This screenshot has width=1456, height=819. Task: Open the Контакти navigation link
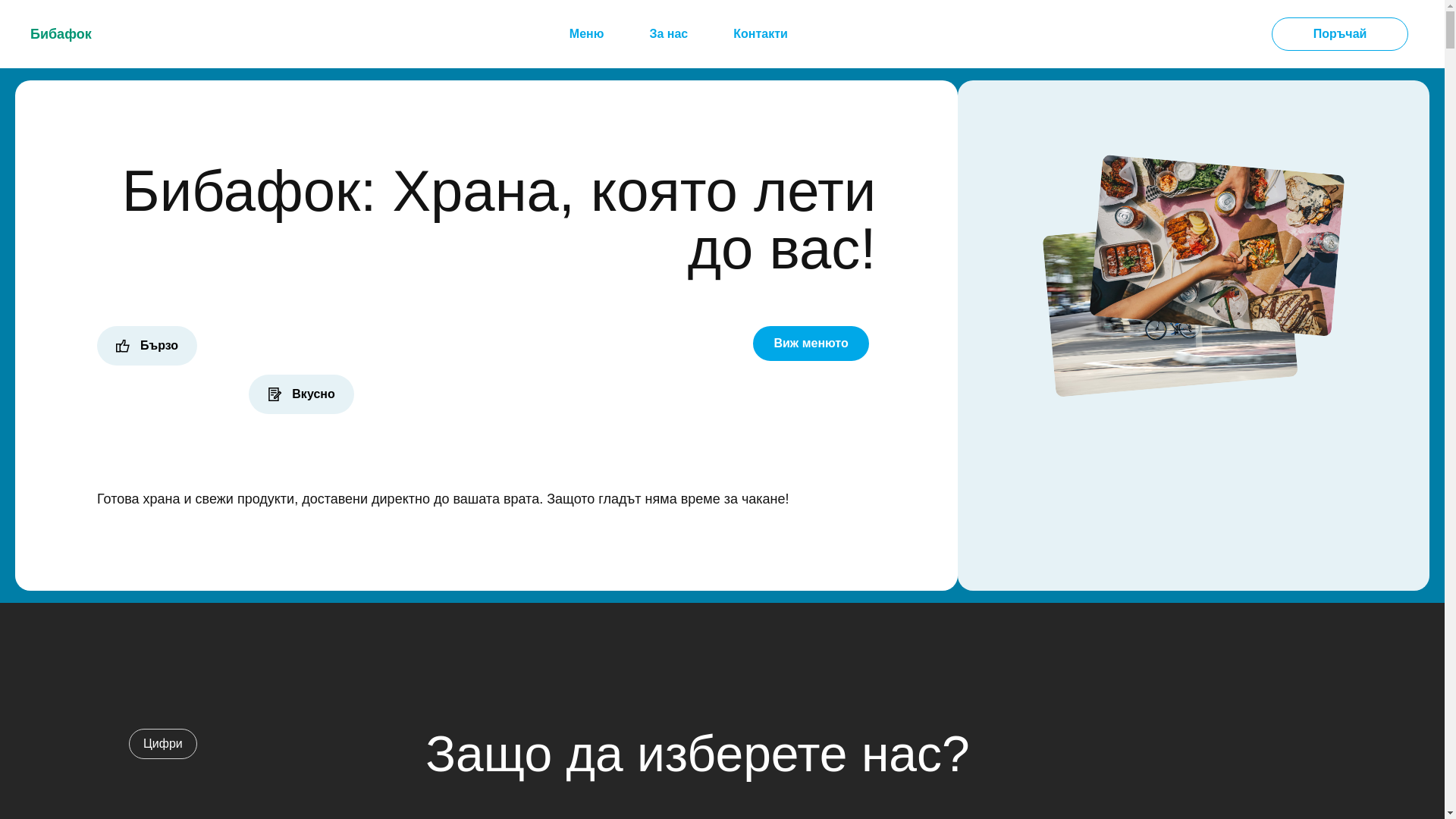[x=760, y=34]
